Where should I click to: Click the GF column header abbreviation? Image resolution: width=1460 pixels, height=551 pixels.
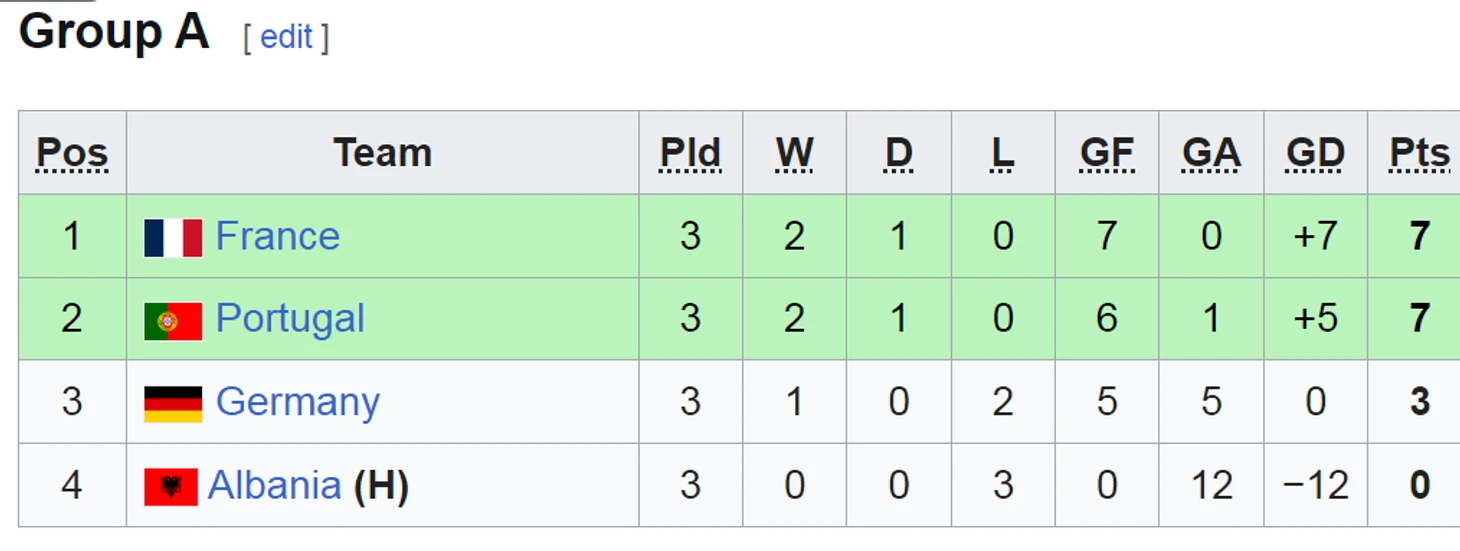click(1107, 153)
